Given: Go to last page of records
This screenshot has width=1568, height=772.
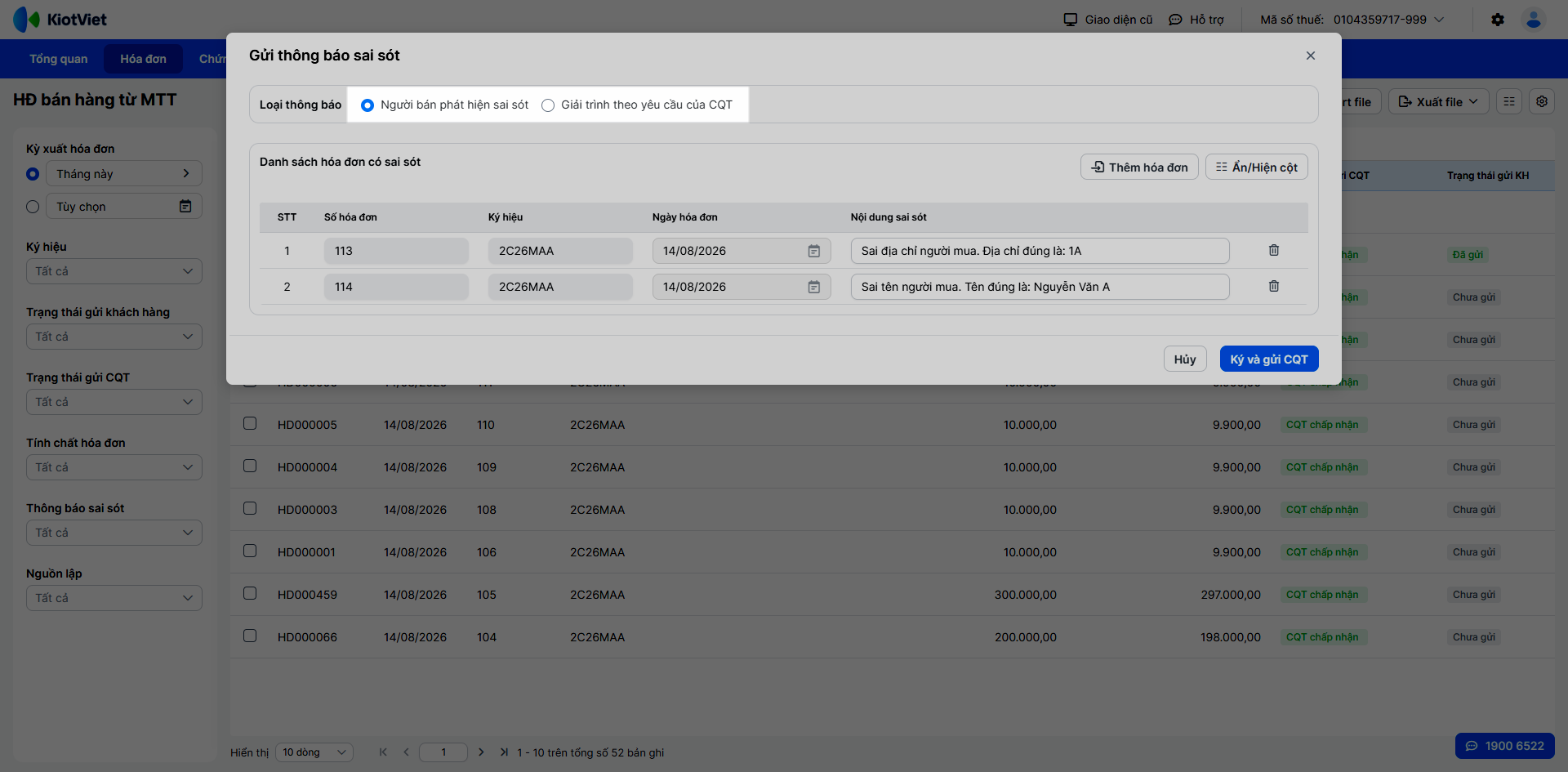Looking at the screenshot, I should (x=504, y=752).
